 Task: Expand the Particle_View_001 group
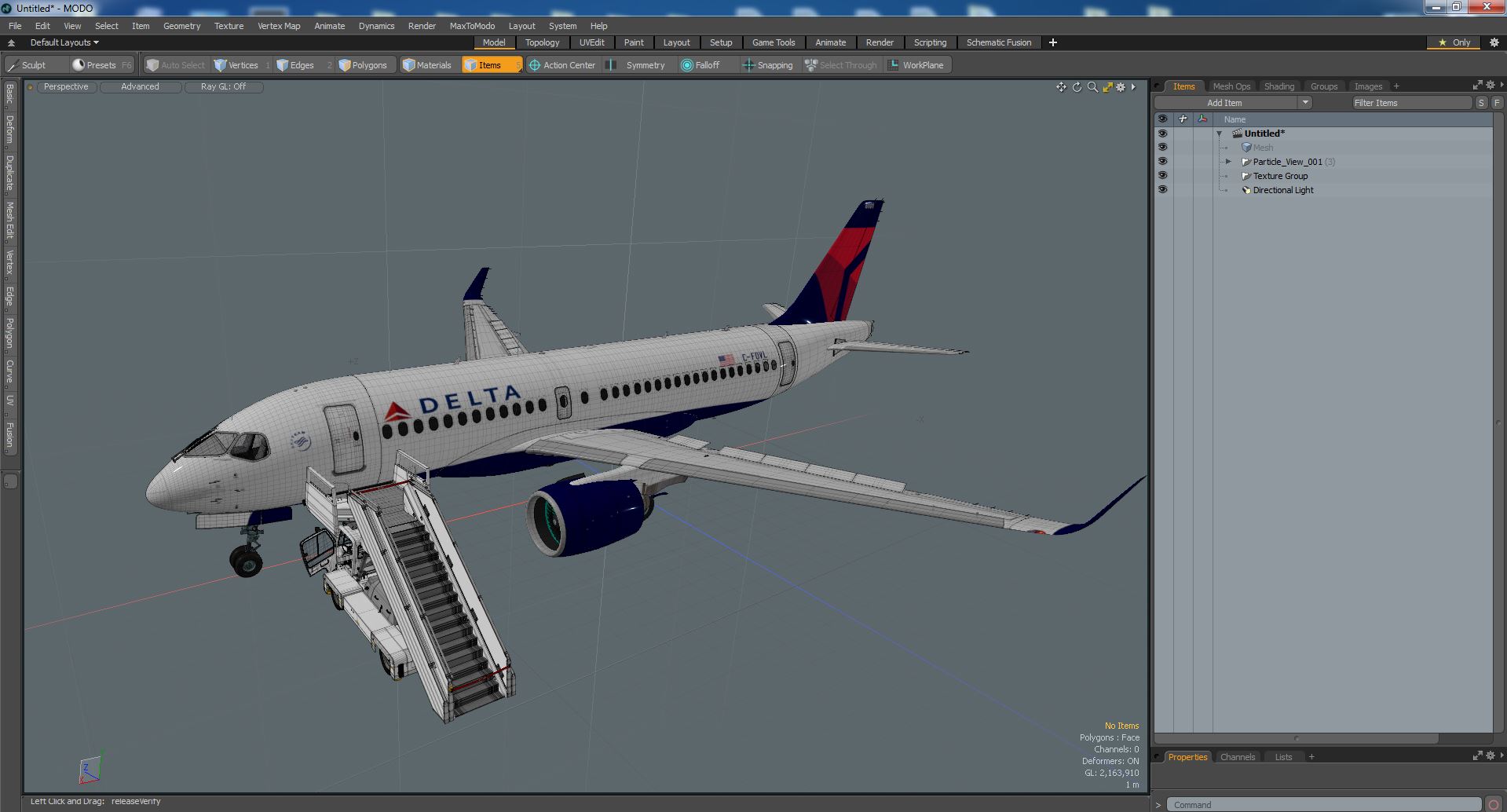pyautogui.click(x=1228, y=162)
